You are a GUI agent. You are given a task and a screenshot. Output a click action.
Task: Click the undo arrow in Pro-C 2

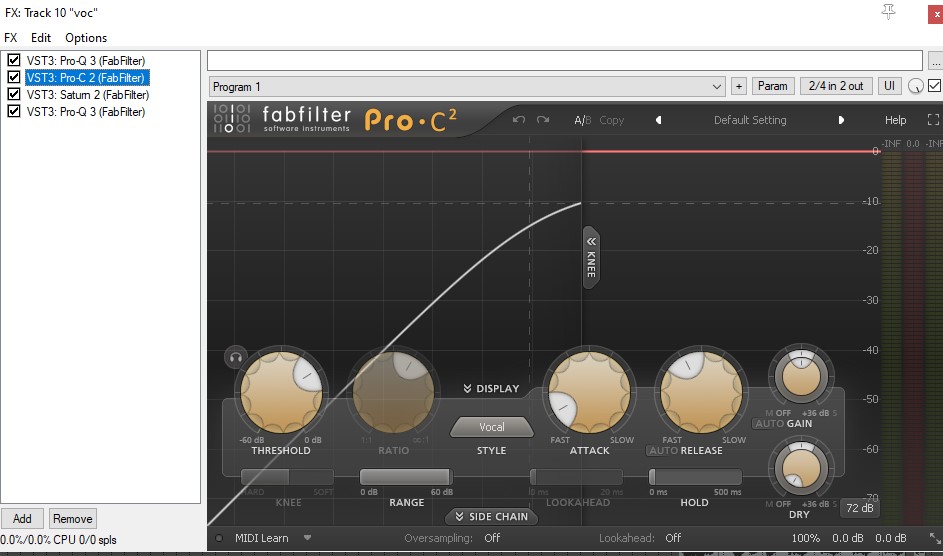(518, 120)
